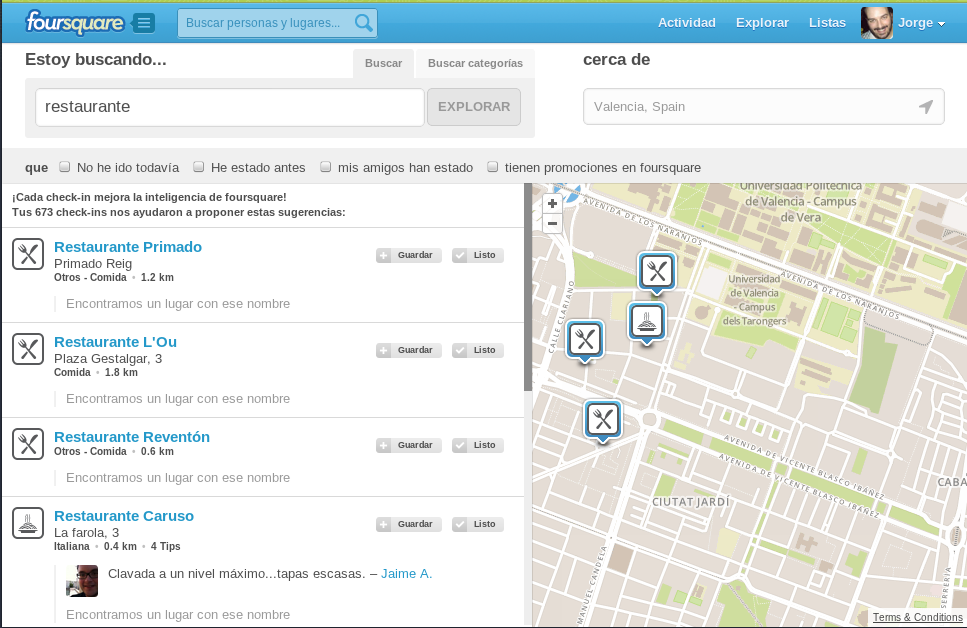This screenshot has height=628, width=967.
Task: Open the list icon beside the foursquare logo
Action: click(x=143, y=22)
